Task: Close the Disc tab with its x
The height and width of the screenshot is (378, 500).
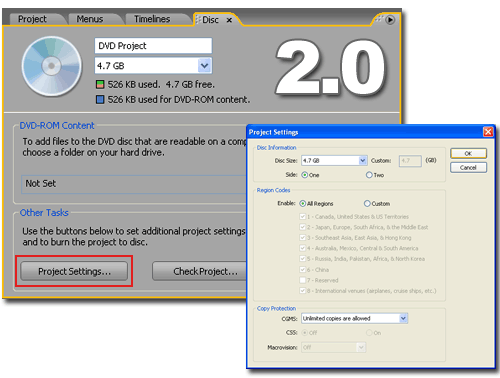Action: (229, 20)
